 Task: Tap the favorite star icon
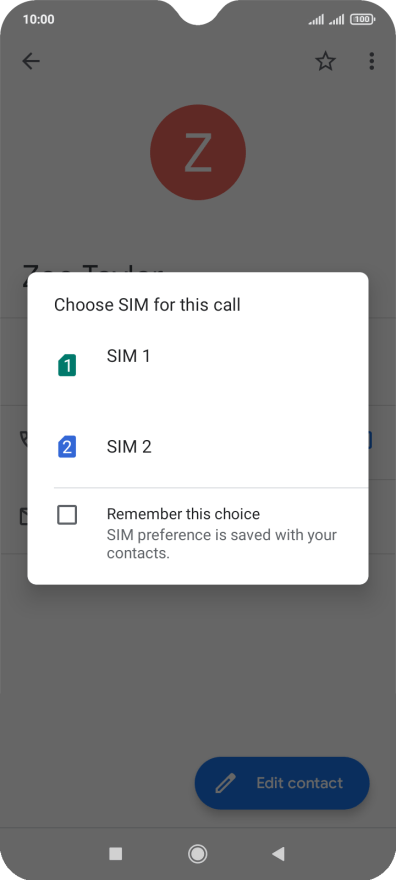pyautogui.click(x=325, y=61)
